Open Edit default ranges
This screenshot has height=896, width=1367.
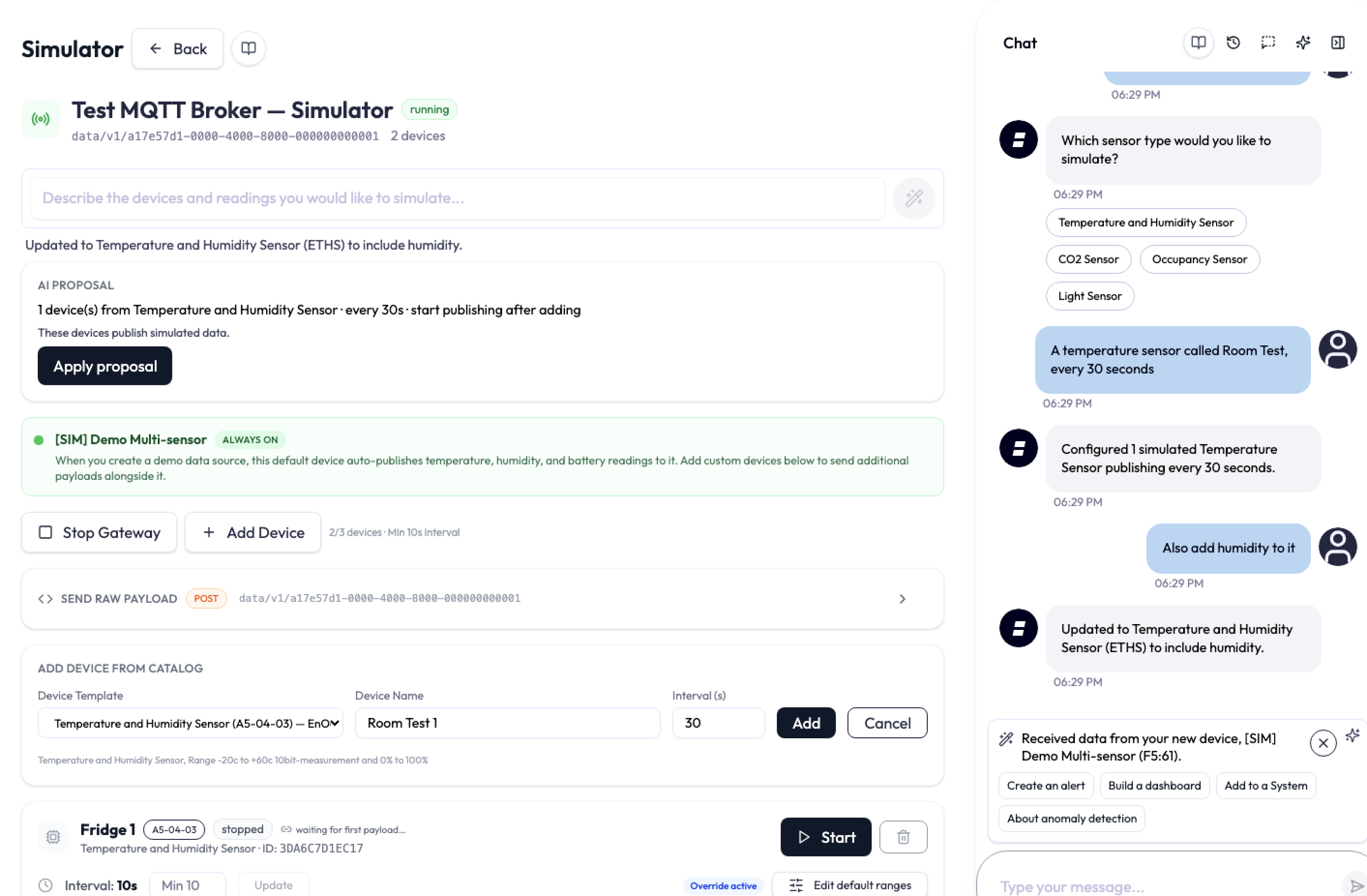(x=849, y=885)
